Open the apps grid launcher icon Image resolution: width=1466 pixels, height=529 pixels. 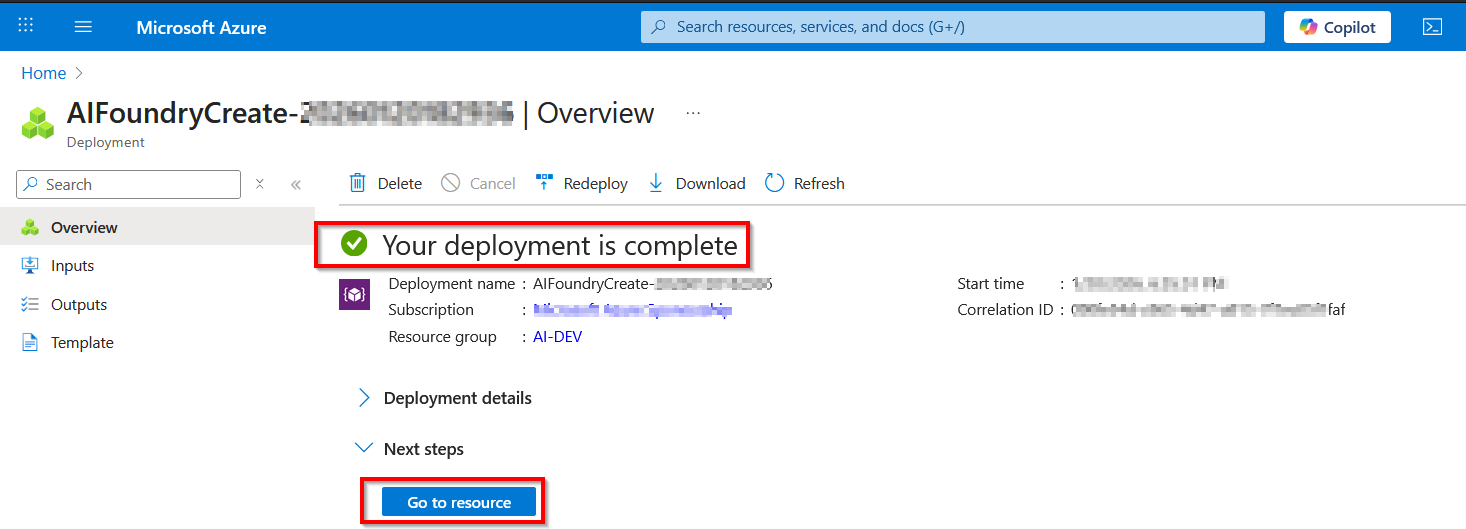26,27
